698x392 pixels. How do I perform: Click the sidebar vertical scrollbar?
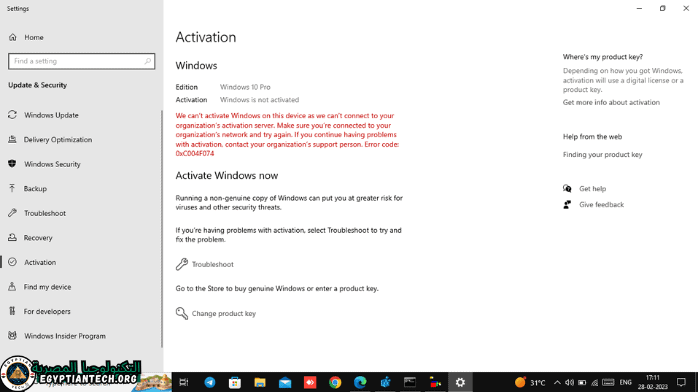(x=162, y=229)
